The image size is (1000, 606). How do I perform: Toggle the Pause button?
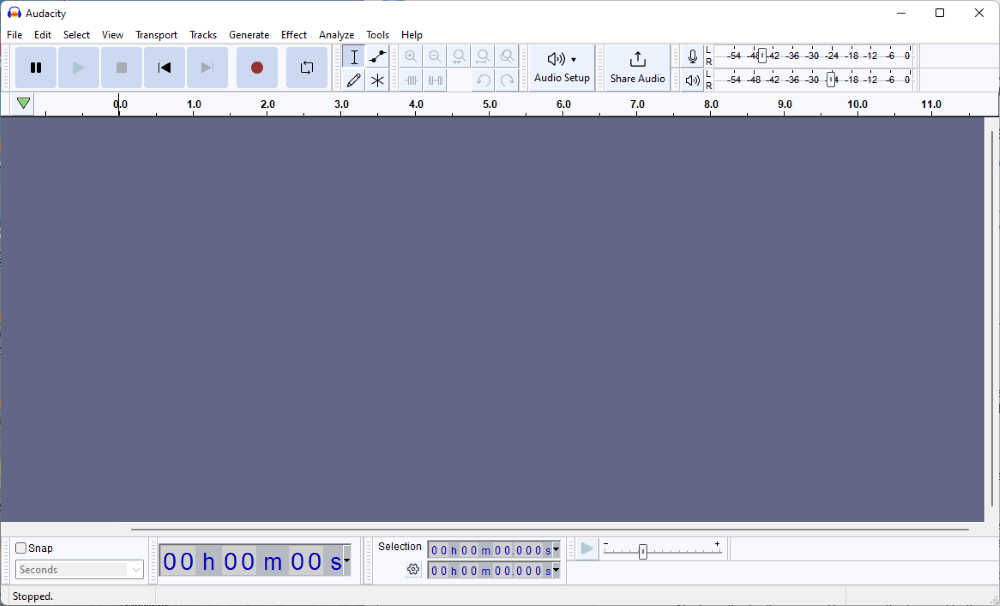click(x=36, y=68)
